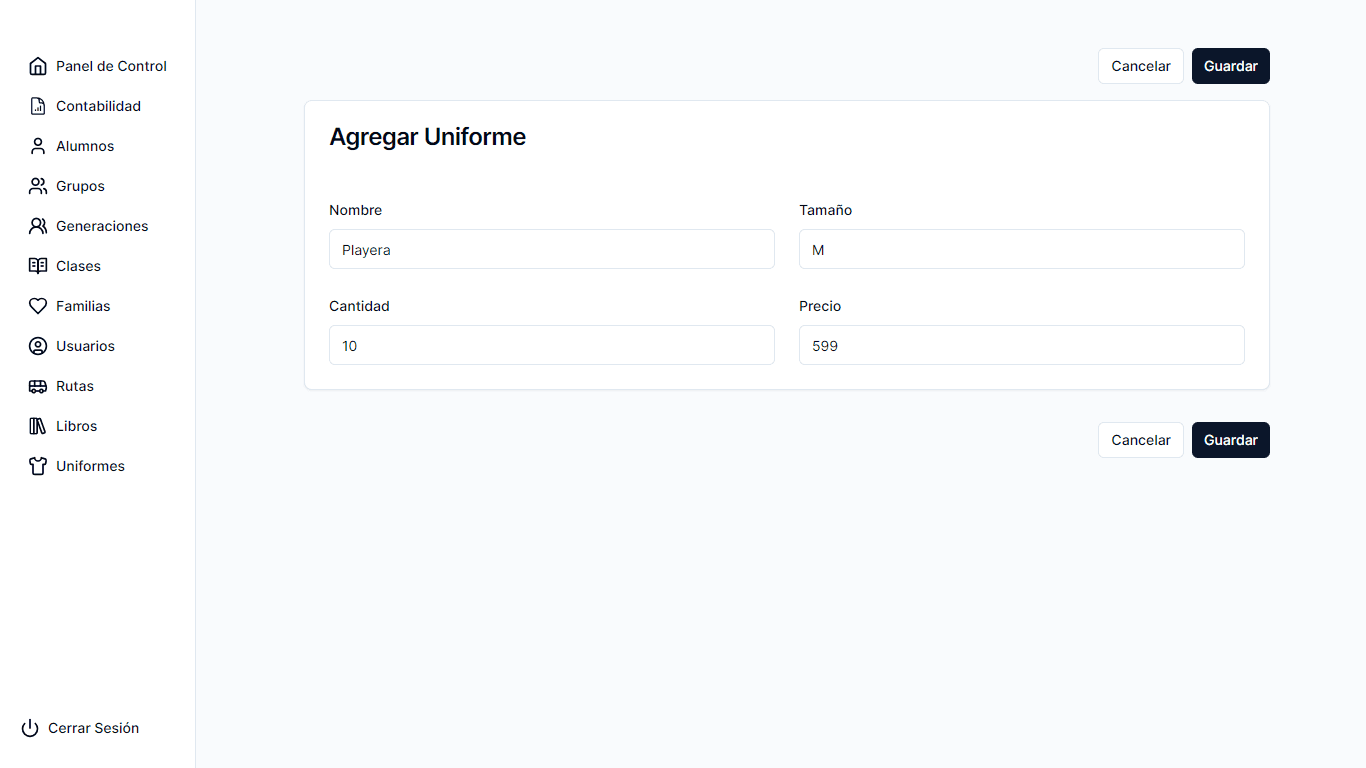The image size is (1366, 768).
Task: Click the open book icon for Clases
Action: [38, 266]
